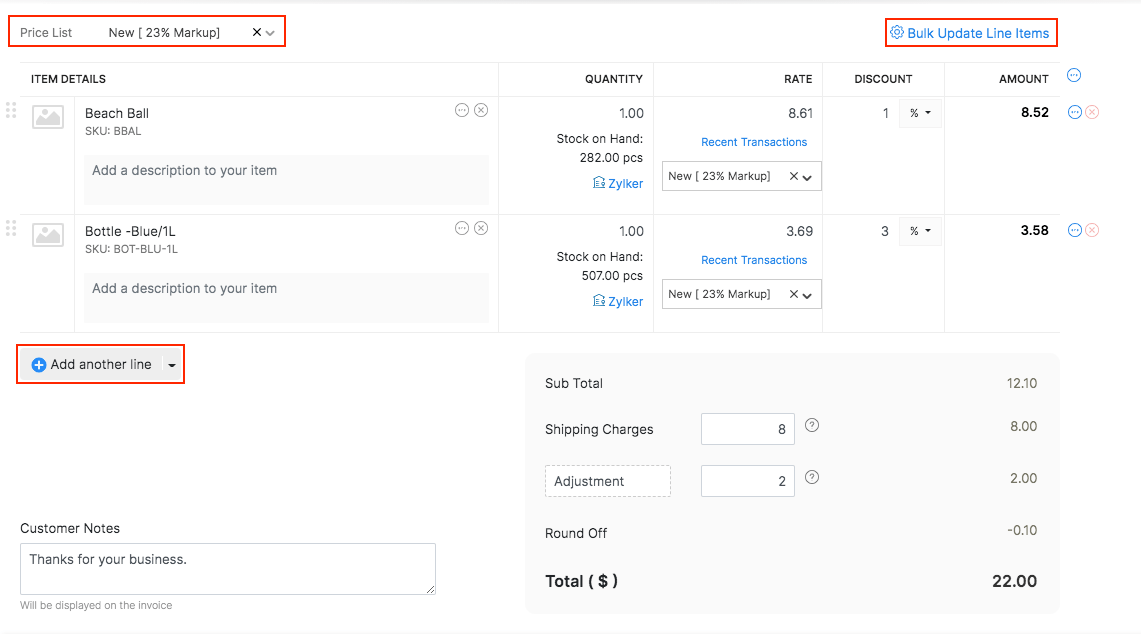This screenshot has width=1141, height=634.
Task: Edit the Shipping Charges amount field
Action: coord(747,426)
